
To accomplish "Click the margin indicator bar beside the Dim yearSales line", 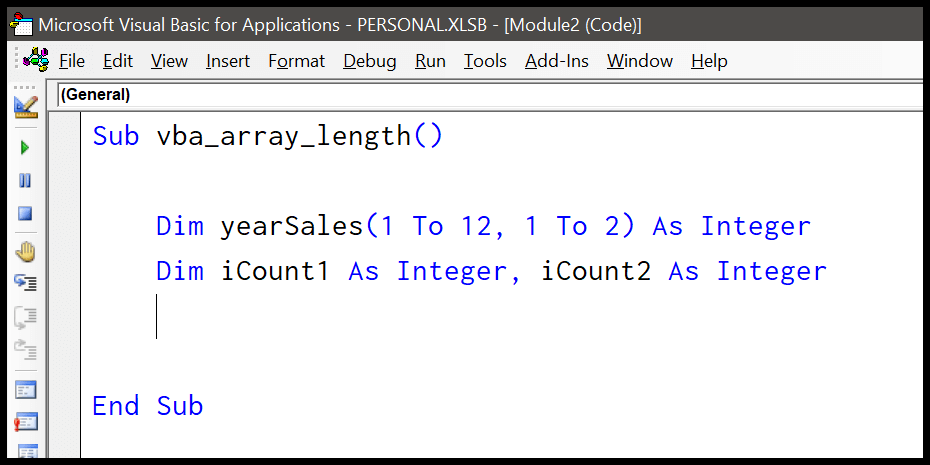I will (x=65, y=226).
